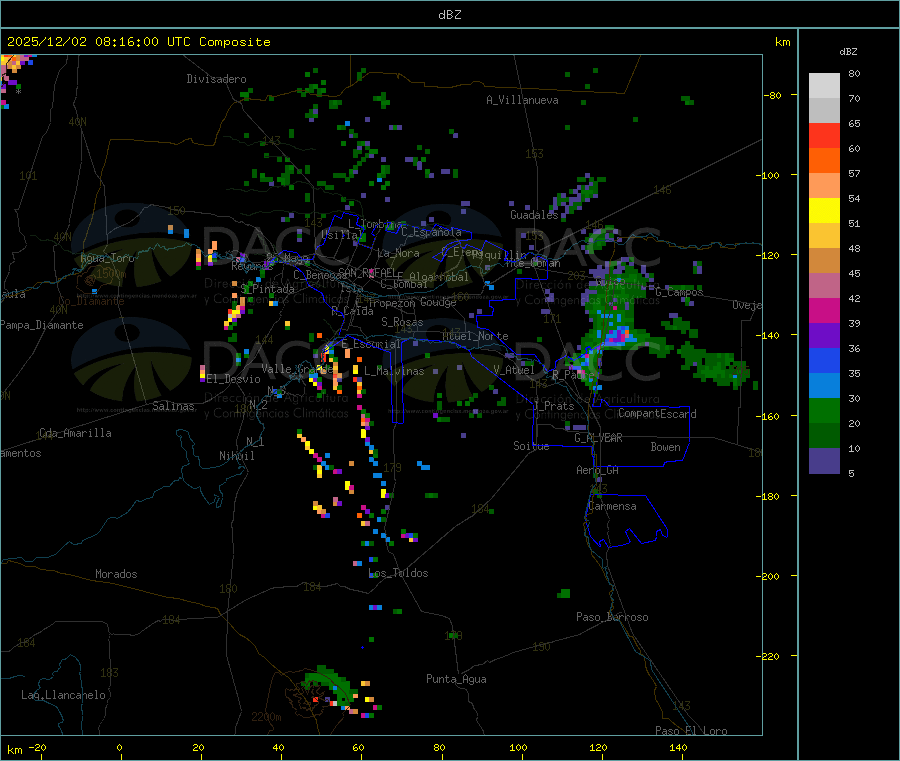Select the "-200" tick on the vertical scale
The image size is (900, 761).
[767, 576]
